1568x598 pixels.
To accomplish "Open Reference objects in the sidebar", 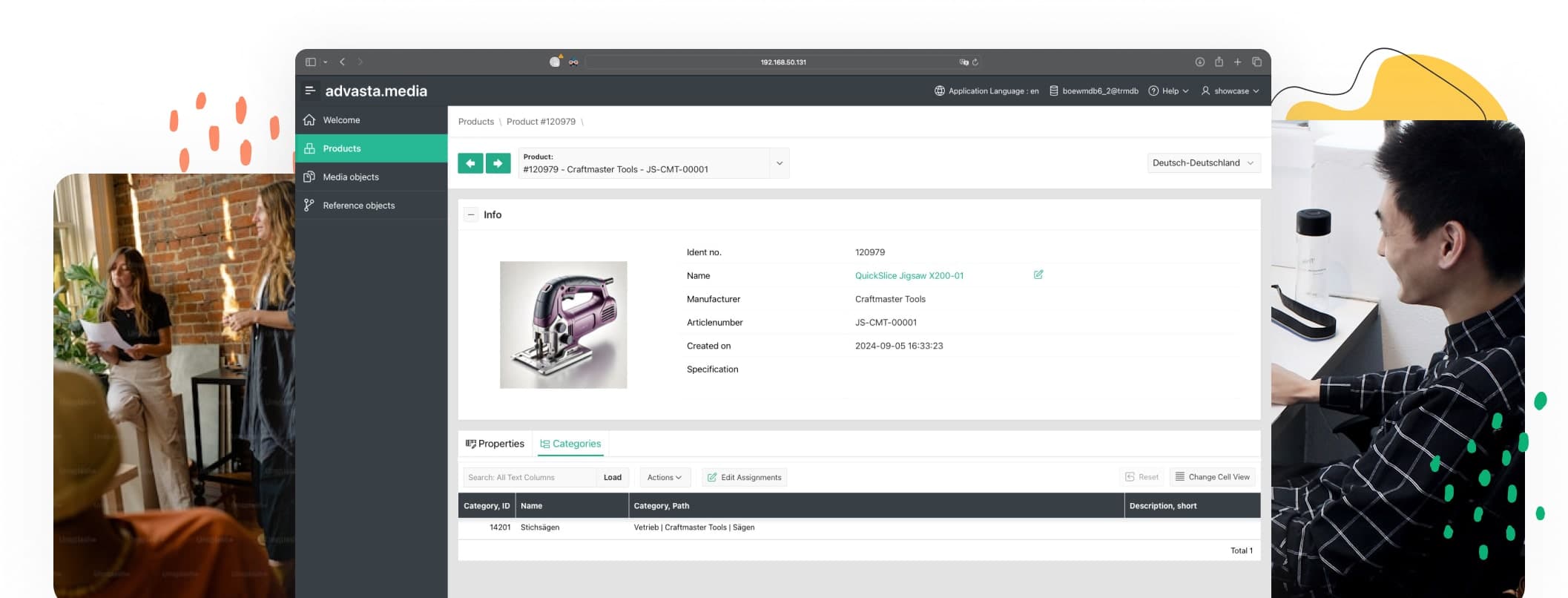I will [371, 206].
